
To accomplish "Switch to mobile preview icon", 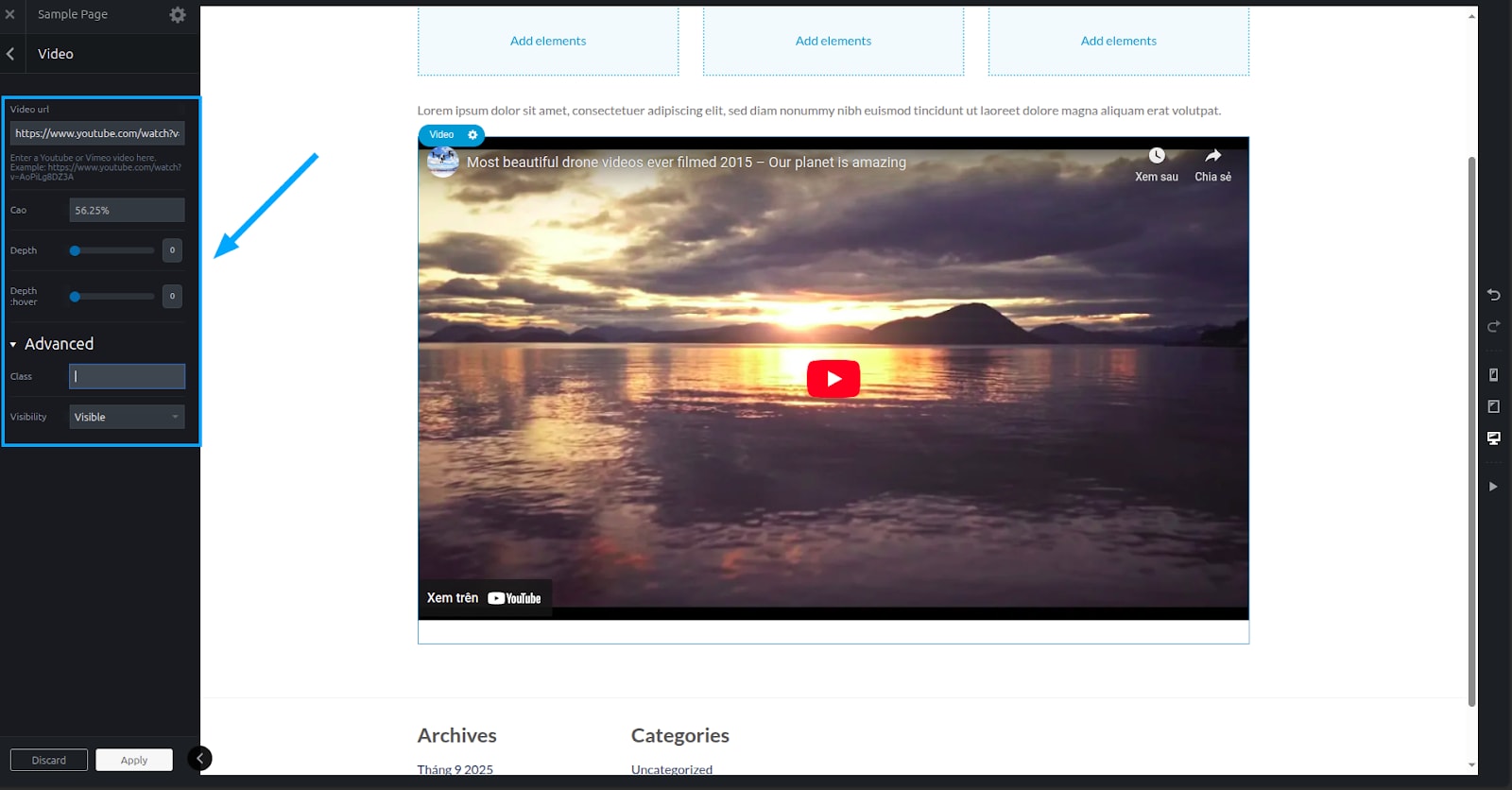I will click(1493, 375).
